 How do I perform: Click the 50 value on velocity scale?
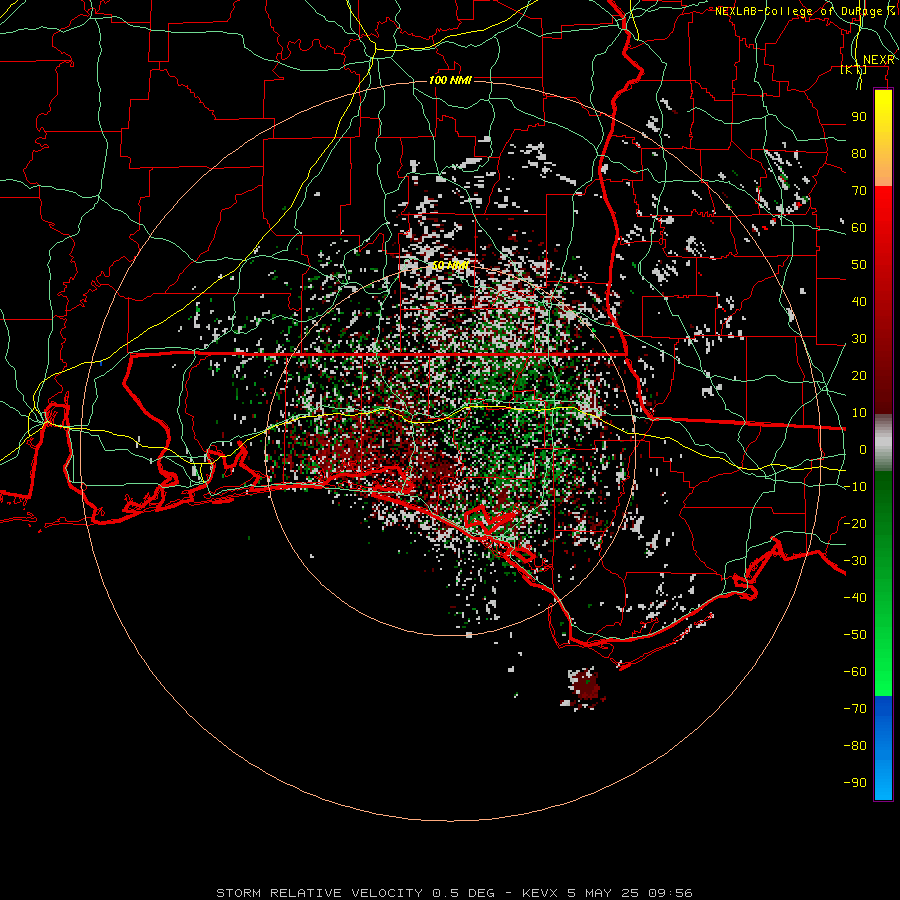(859, 265)
